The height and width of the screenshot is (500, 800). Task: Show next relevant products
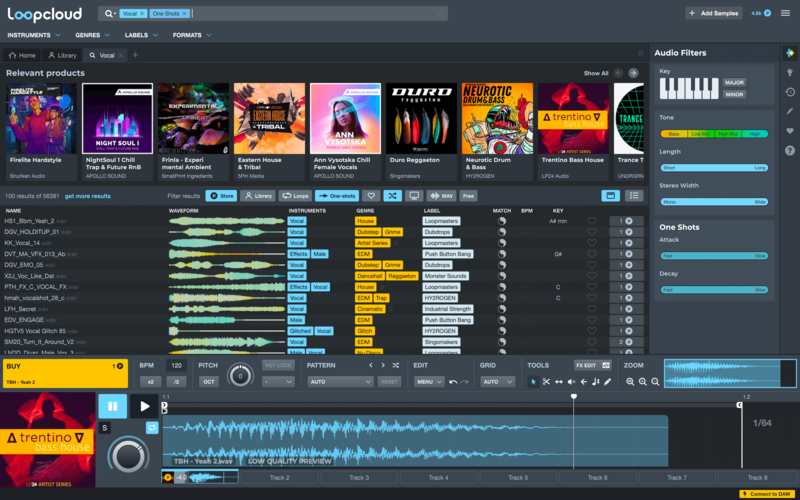pyautogui.click(x=633, y=73)
